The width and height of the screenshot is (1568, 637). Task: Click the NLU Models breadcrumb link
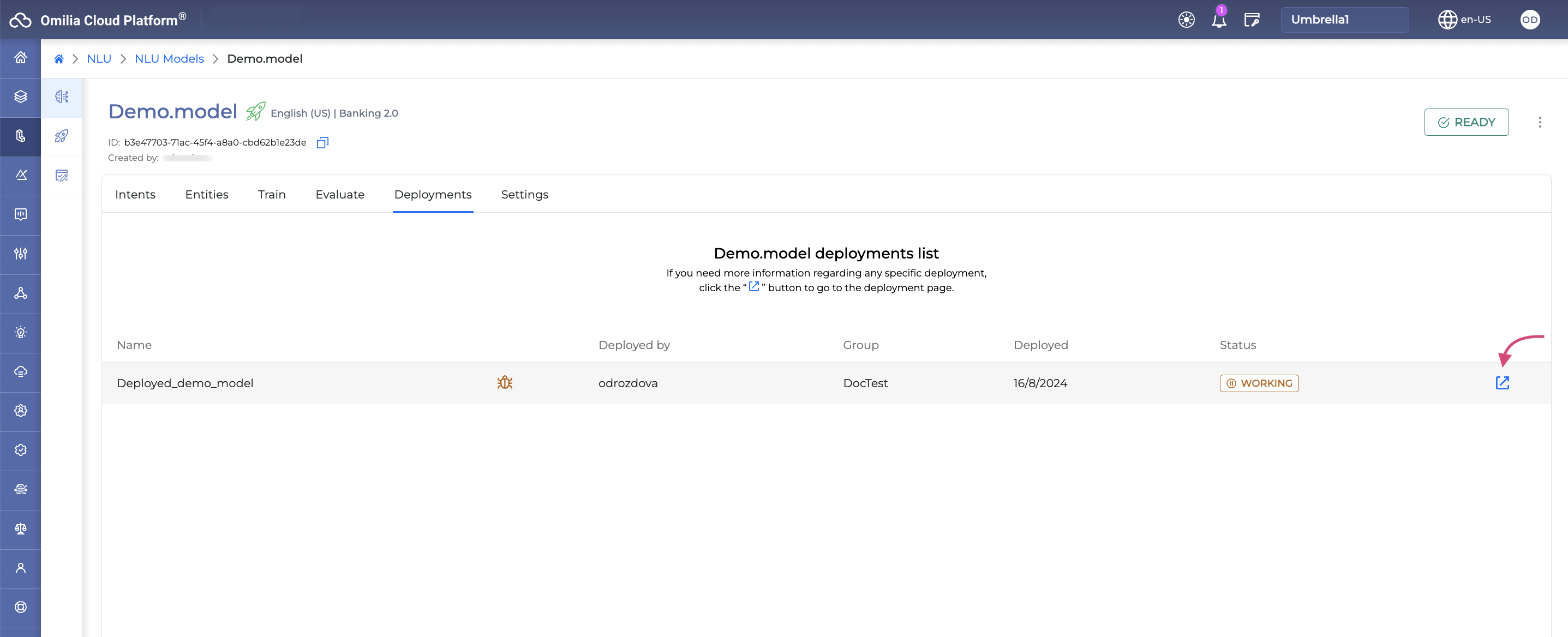[169, 58]
